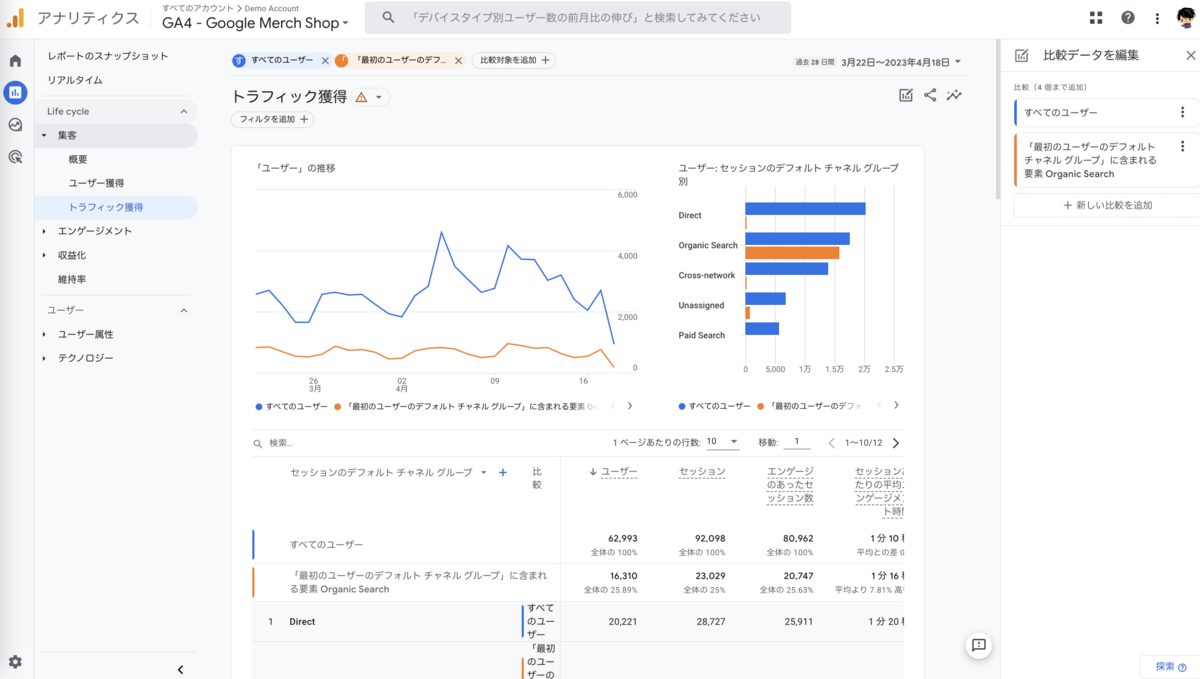
Task: Click the 移動 page number input field
Action: 796,440
